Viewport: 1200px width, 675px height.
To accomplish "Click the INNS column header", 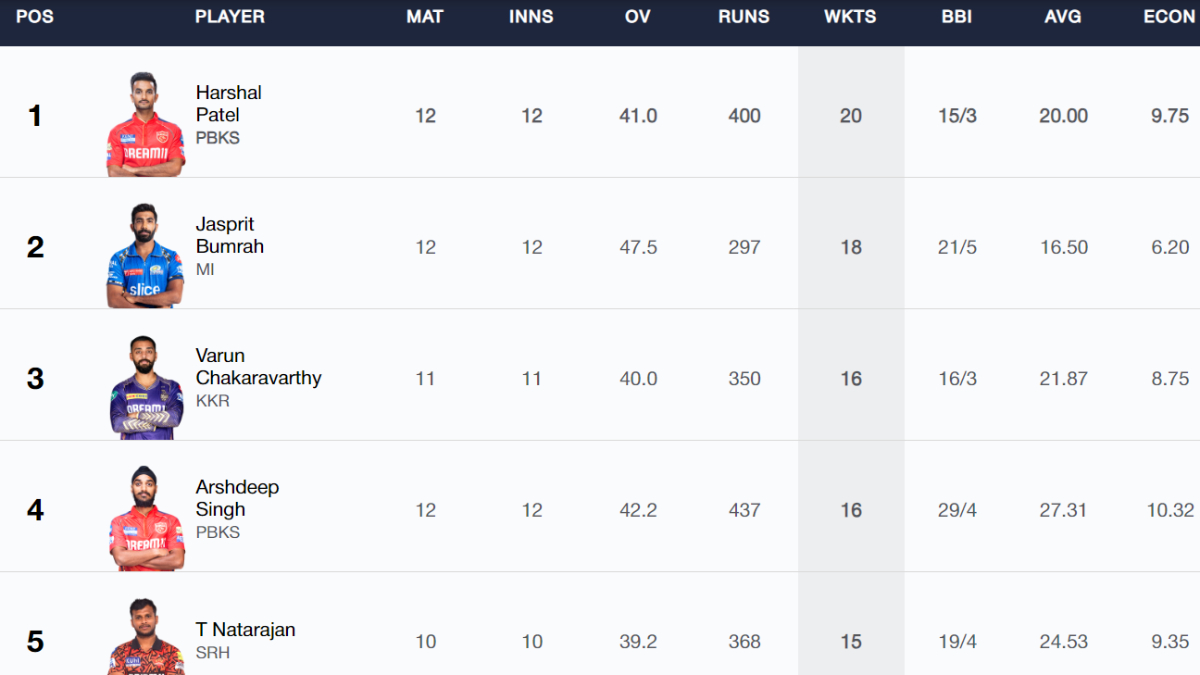I will (531, 17).
